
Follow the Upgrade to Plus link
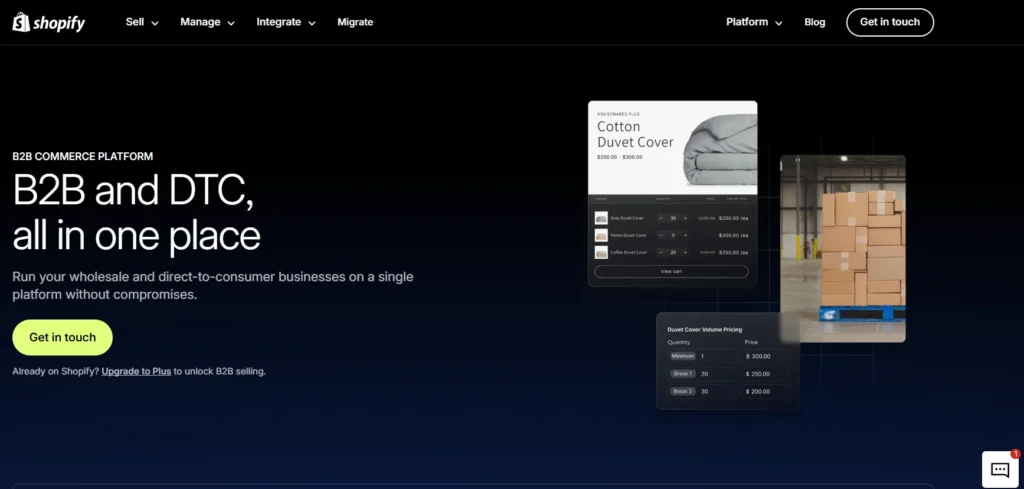coord(136,371)
